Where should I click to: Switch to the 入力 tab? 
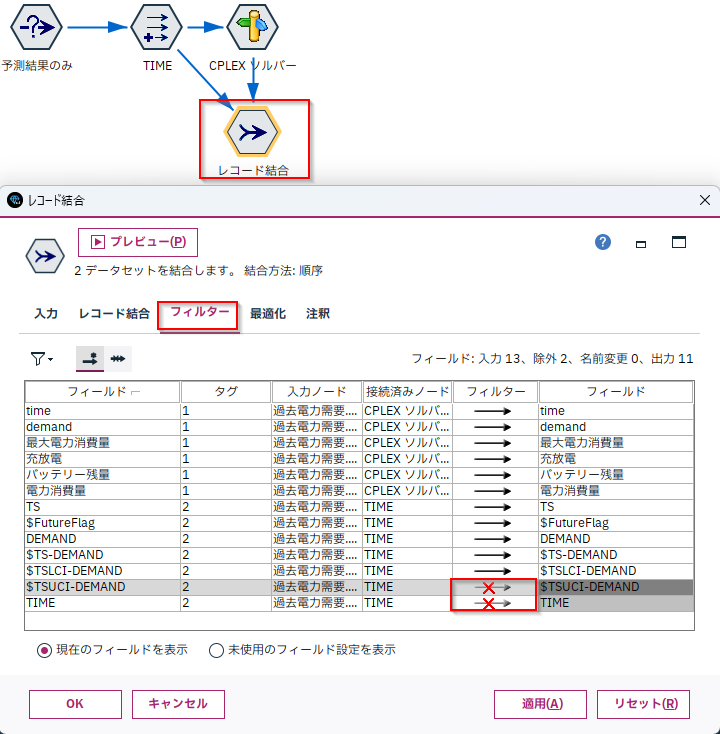click(x=46, y=314)
